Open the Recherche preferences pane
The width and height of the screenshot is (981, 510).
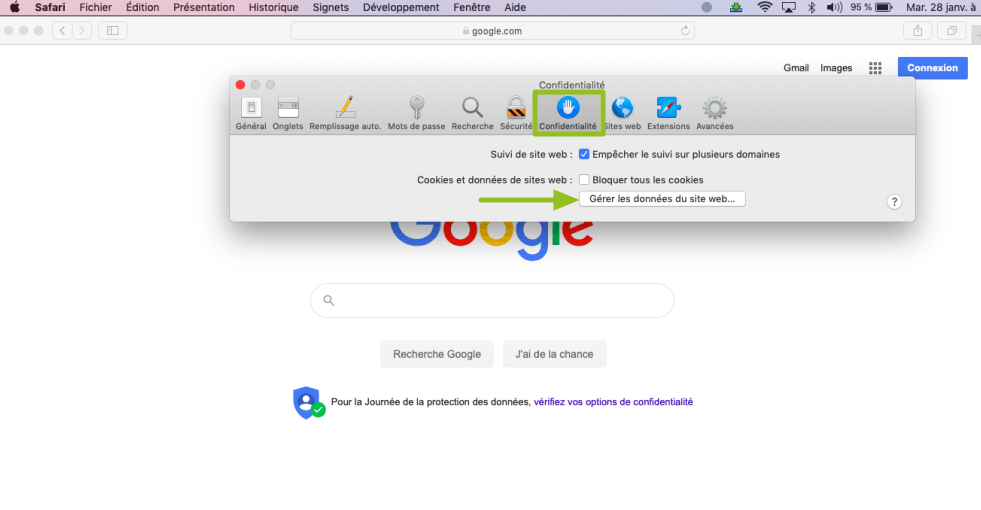click(472, 113)
